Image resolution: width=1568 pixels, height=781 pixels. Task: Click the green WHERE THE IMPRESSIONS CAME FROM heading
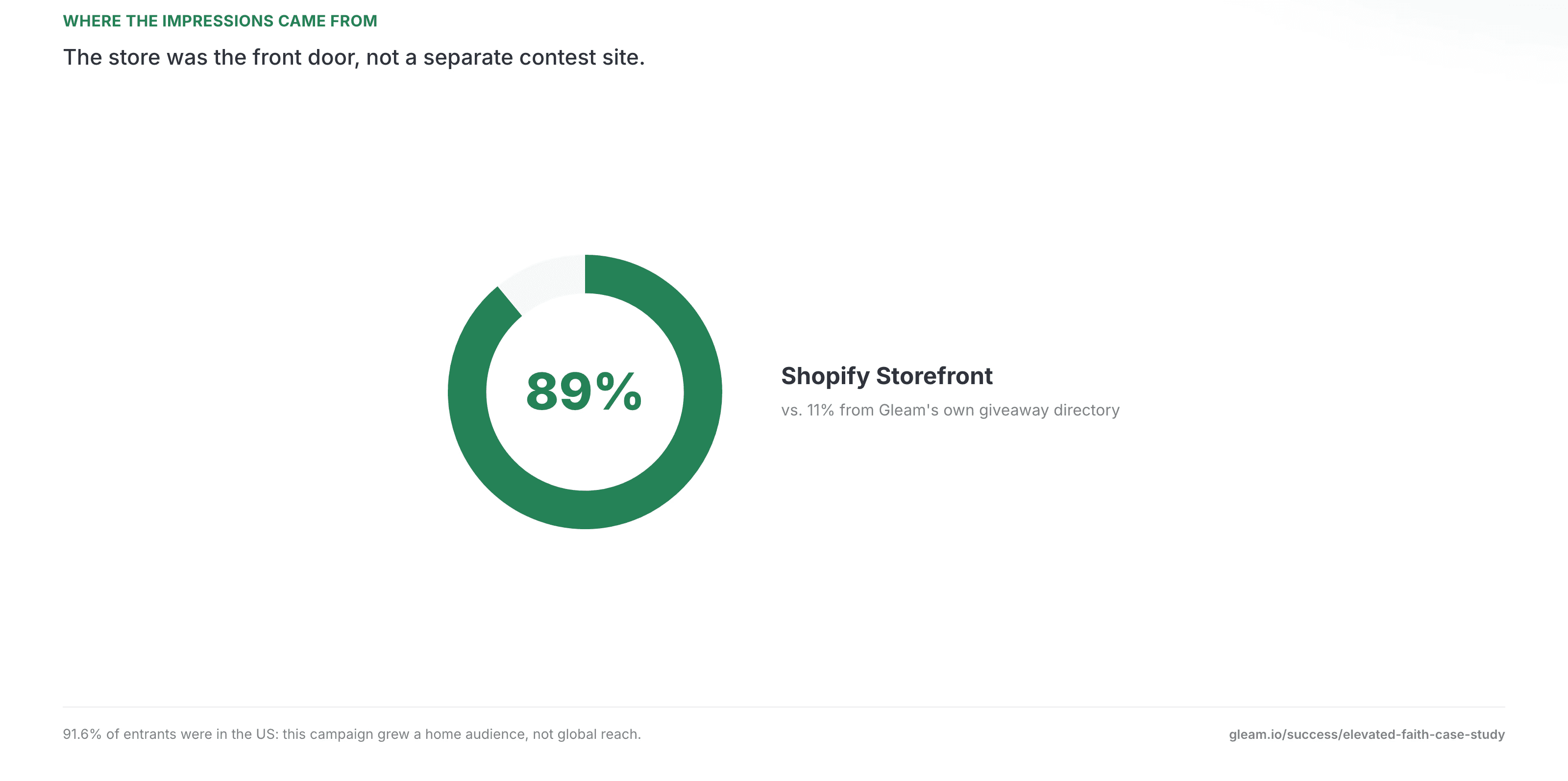point(220,21)
